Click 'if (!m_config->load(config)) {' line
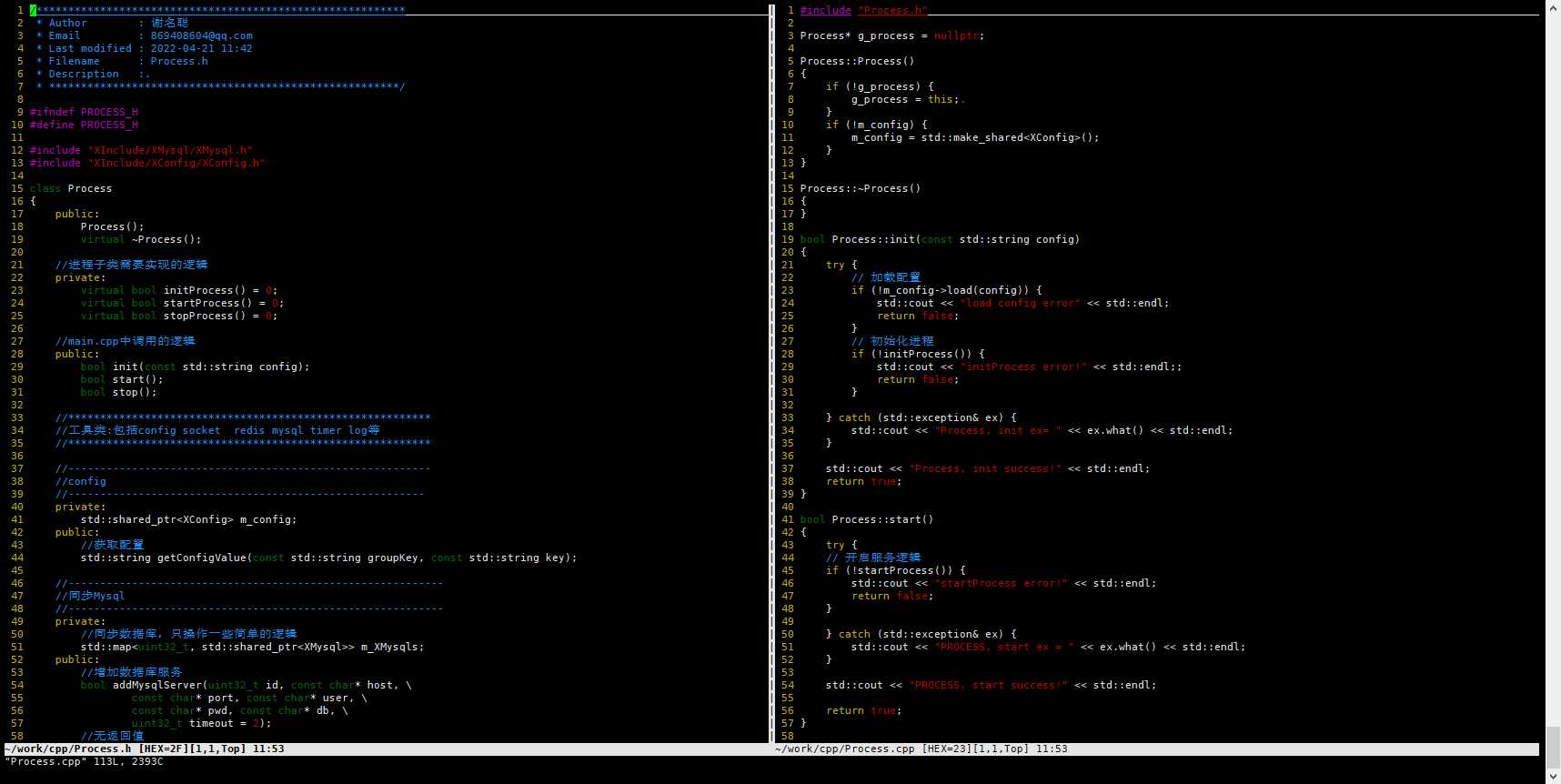1561x784 pixels. coord(947,291)
